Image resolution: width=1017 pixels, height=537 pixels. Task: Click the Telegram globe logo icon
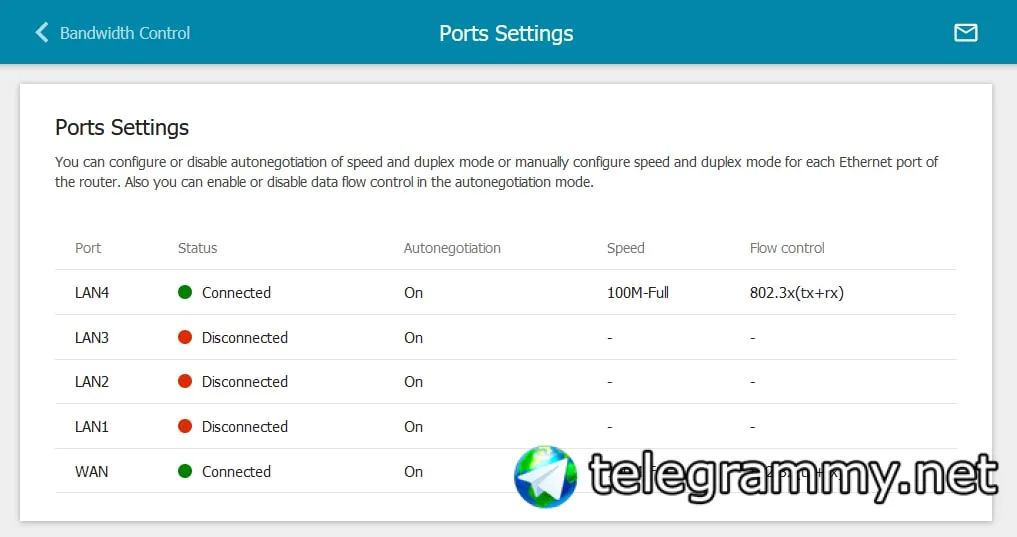pyautogui.click(x=545, y=477)
